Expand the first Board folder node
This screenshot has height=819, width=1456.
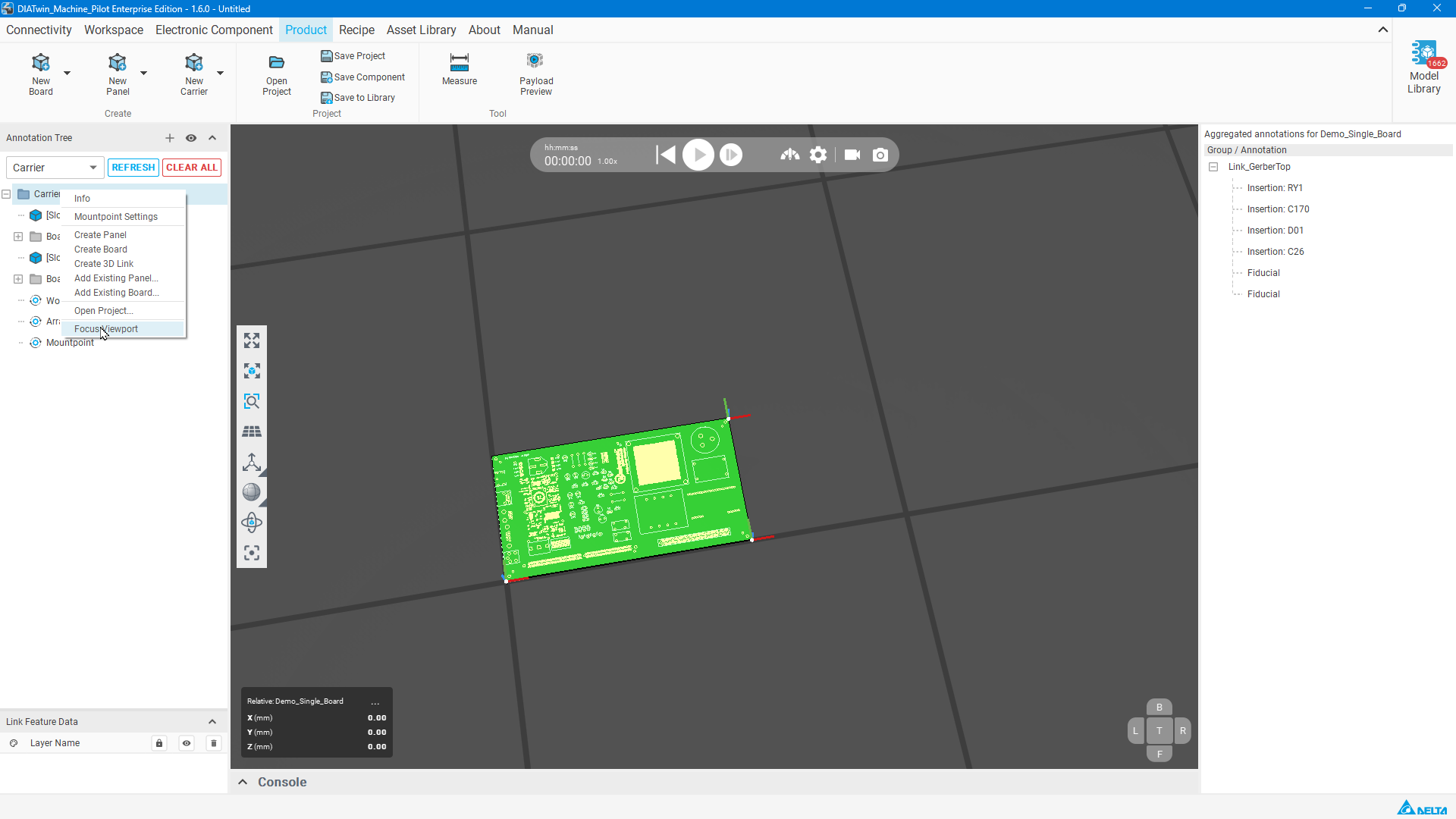[18, 237]
